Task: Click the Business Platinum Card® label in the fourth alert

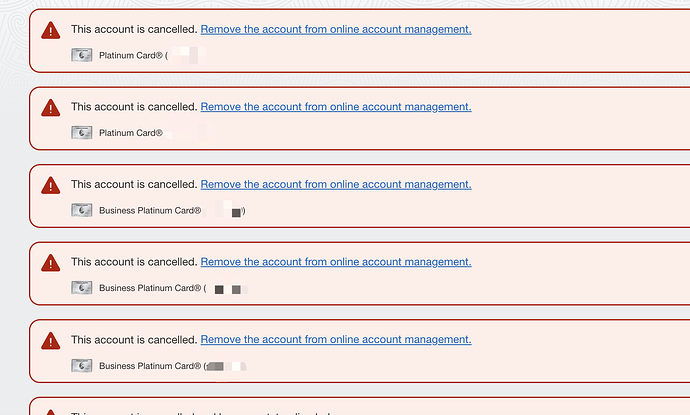Action: click(x=150, y=288)
